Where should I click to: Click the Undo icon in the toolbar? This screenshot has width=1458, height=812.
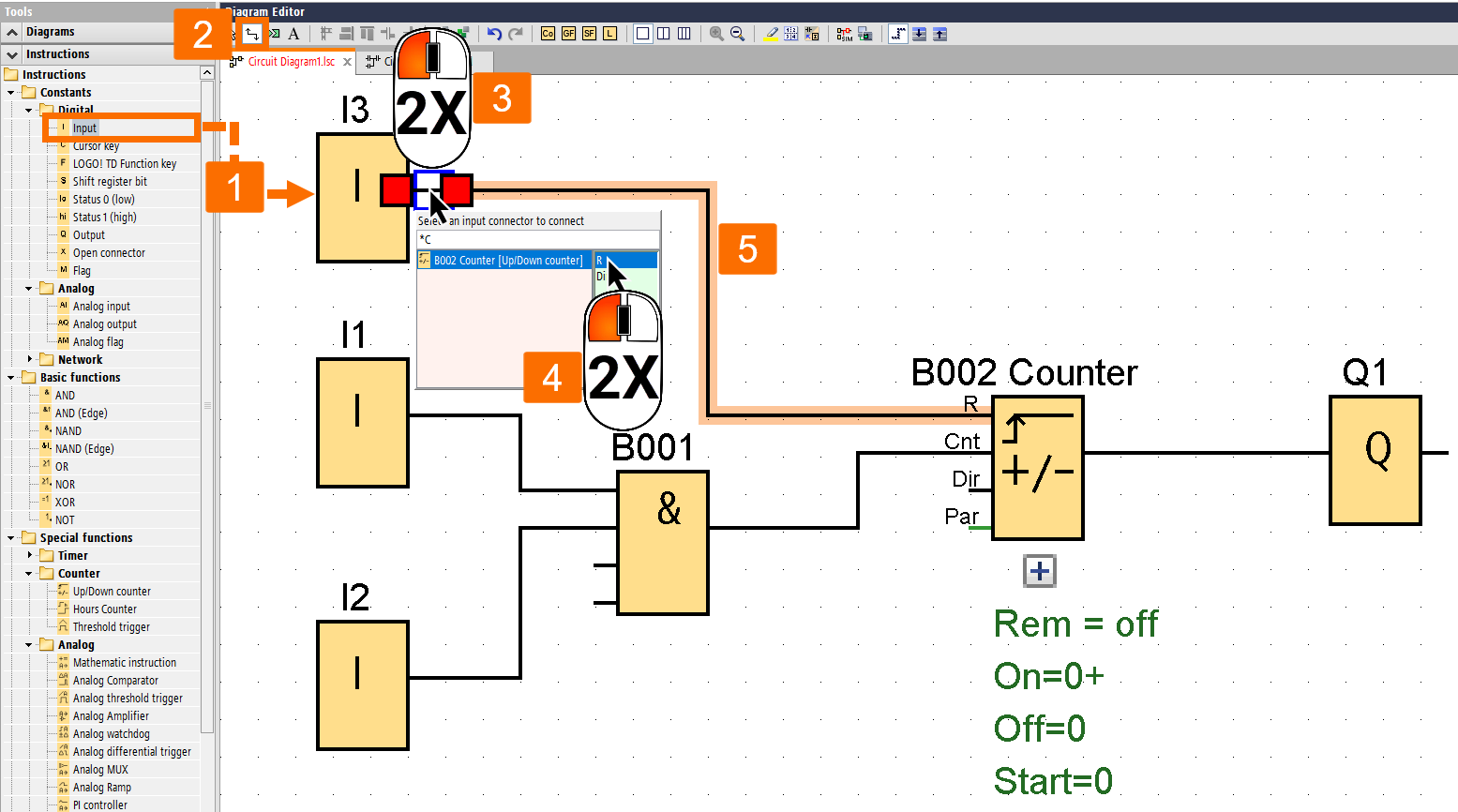click(494, 33)
